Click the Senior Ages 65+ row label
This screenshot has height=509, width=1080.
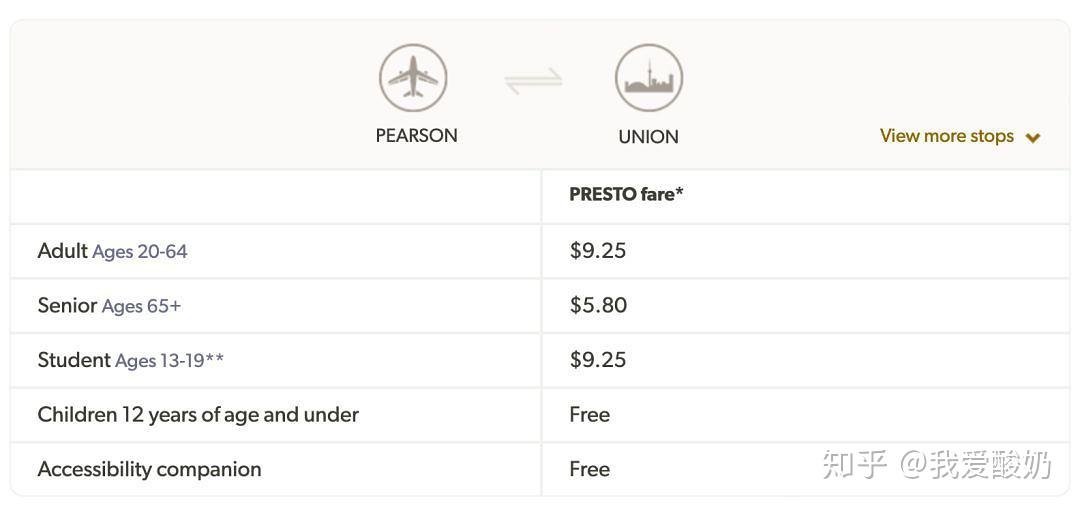[x=109, y=305]
